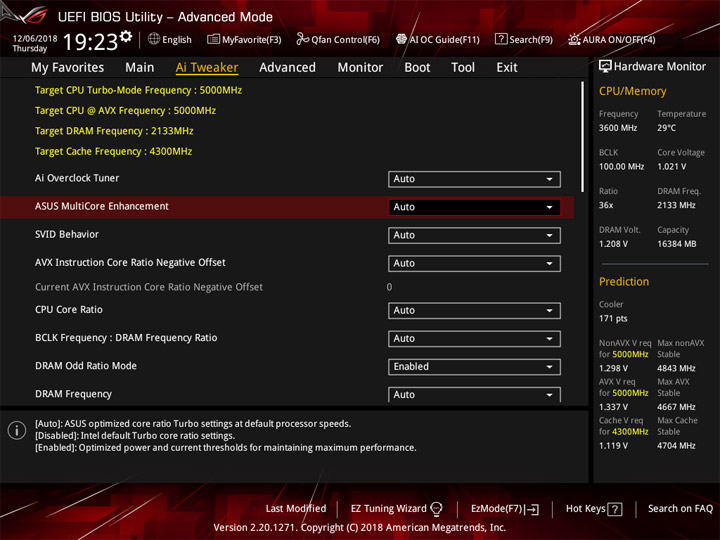Open AVX Instruction Core Ratio Negative Offset dropdown
The height and width of the screenshot is (540, 720).
[474, 264]
